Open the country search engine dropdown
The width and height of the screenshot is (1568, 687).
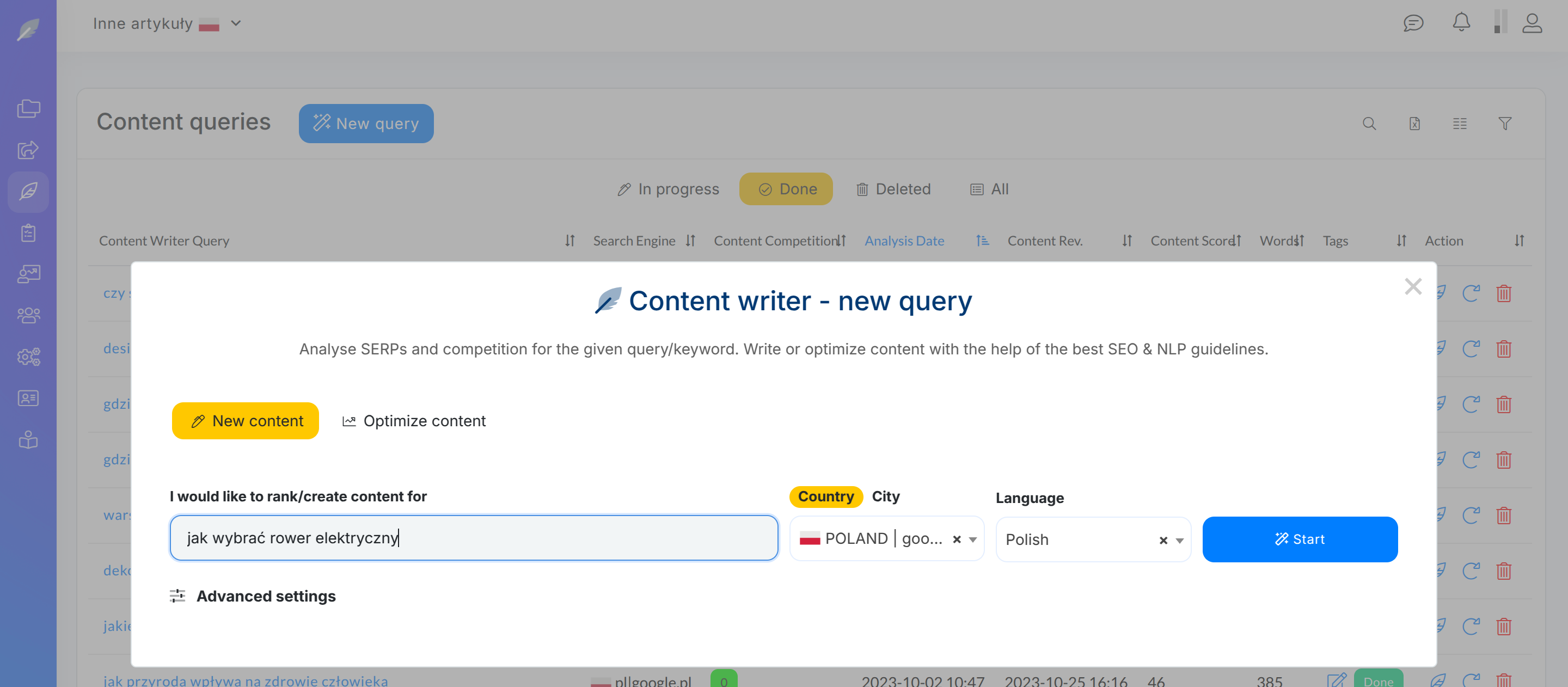point(973,539)
